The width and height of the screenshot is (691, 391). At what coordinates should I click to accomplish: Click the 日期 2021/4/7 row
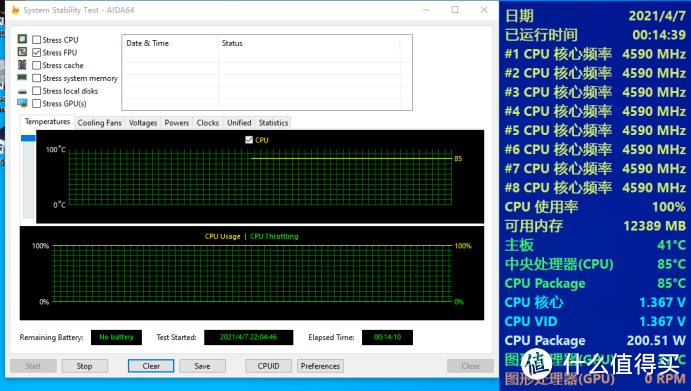tap(595, 15)
